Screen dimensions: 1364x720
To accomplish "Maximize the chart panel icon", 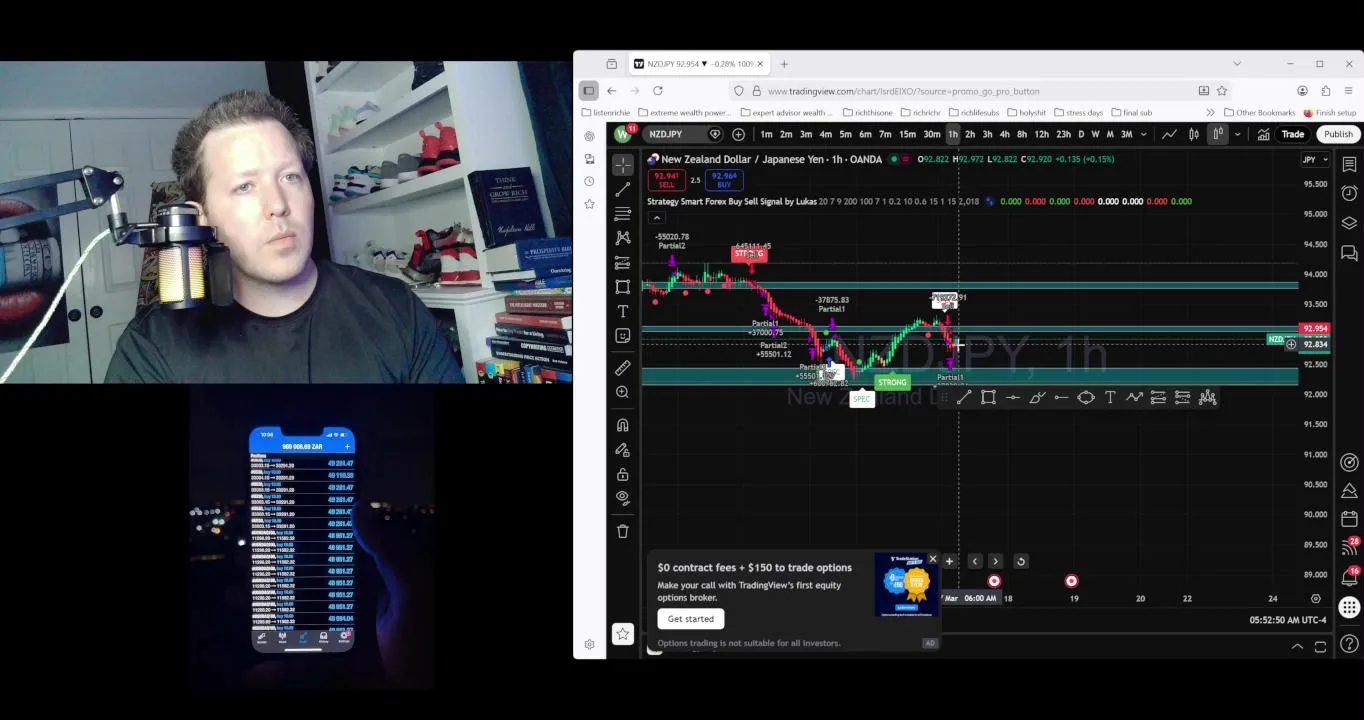I will tap(1320, 647).
